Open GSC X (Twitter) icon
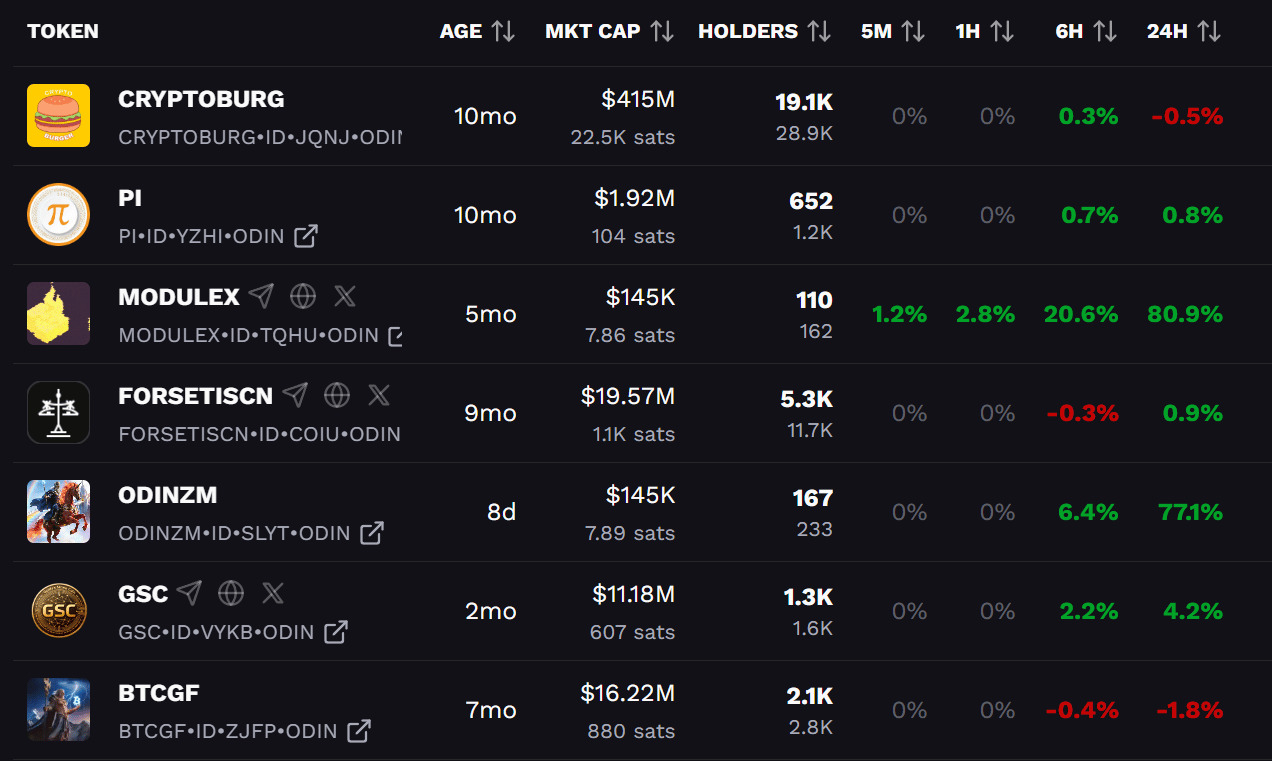1272x761 pixels. (273, 593)
